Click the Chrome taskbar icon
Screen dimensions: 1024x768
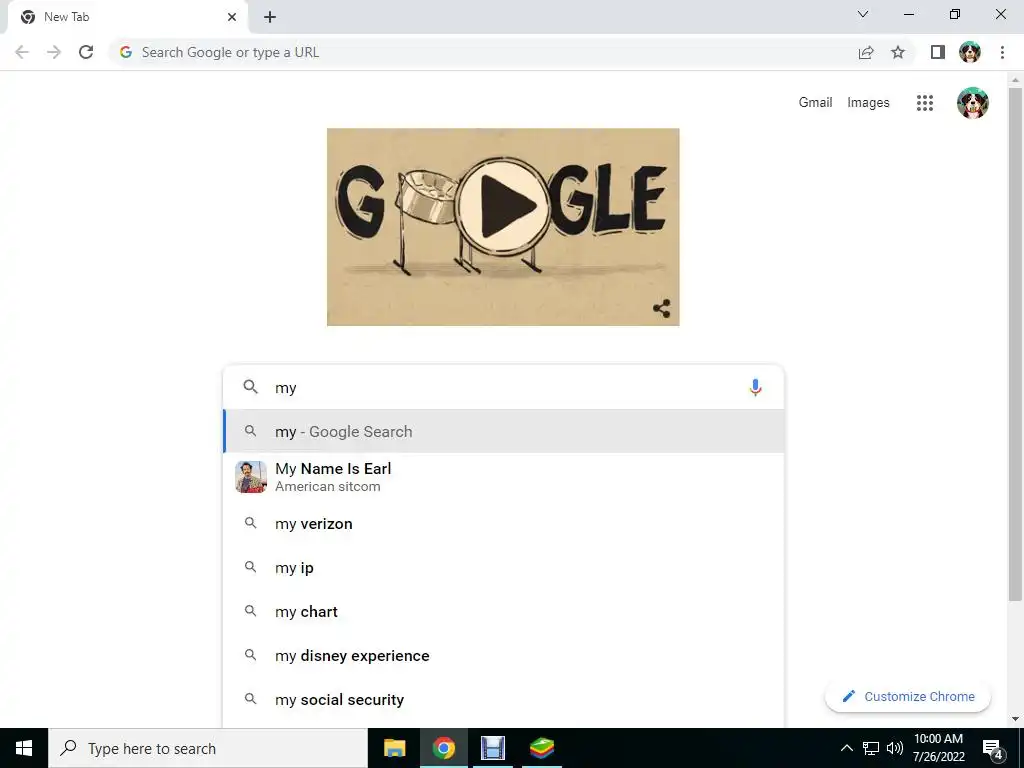click(443, 748)
